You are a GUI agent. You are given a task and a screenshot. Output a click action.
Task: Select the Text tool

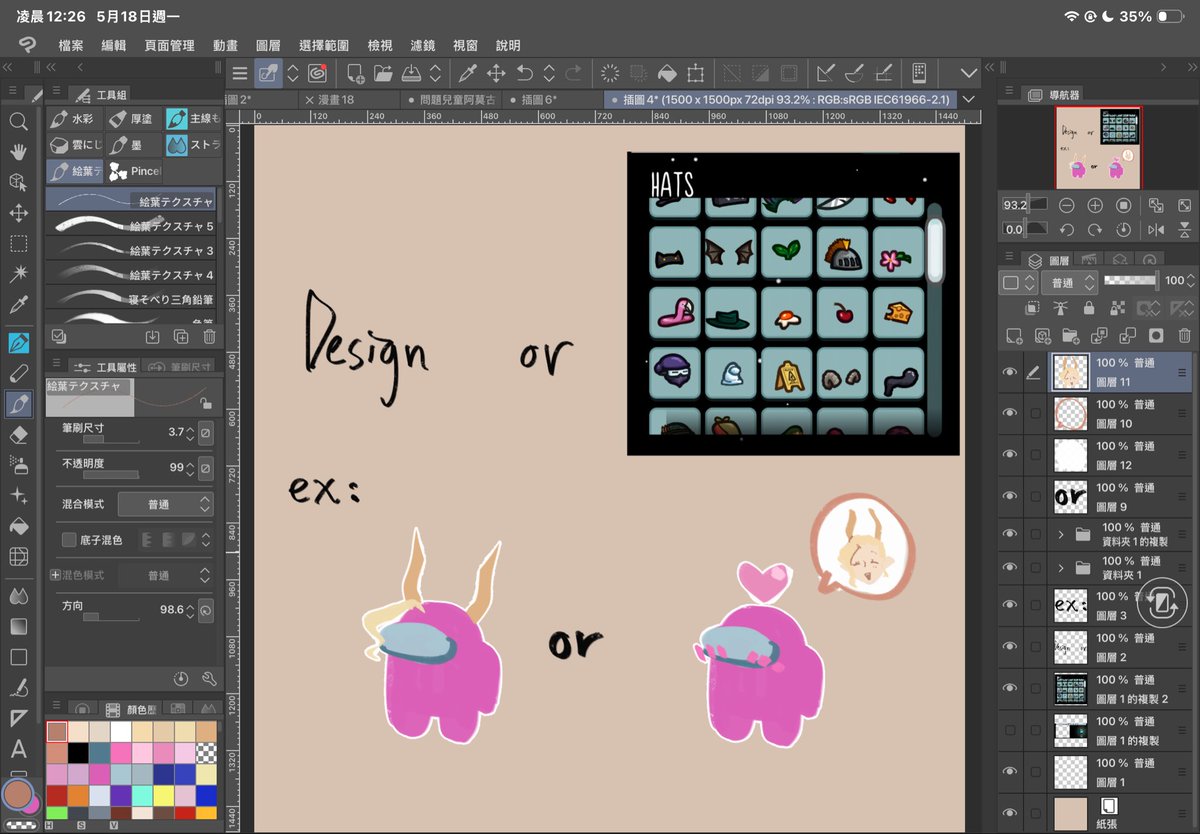click(x=18, y=748)
